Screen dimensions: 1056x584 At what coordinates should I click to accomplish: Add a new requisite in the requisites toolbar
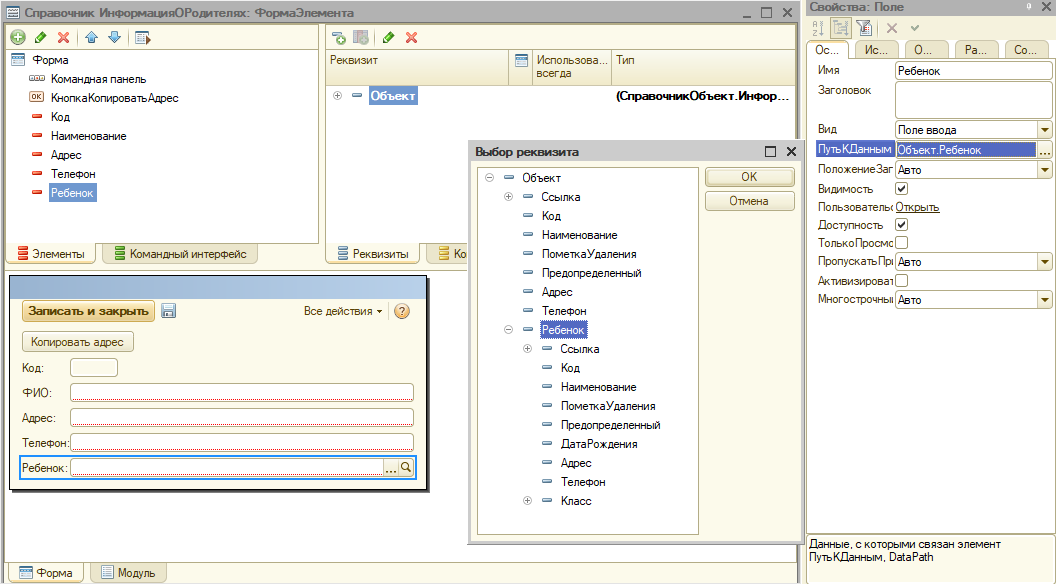coord(339,38)
